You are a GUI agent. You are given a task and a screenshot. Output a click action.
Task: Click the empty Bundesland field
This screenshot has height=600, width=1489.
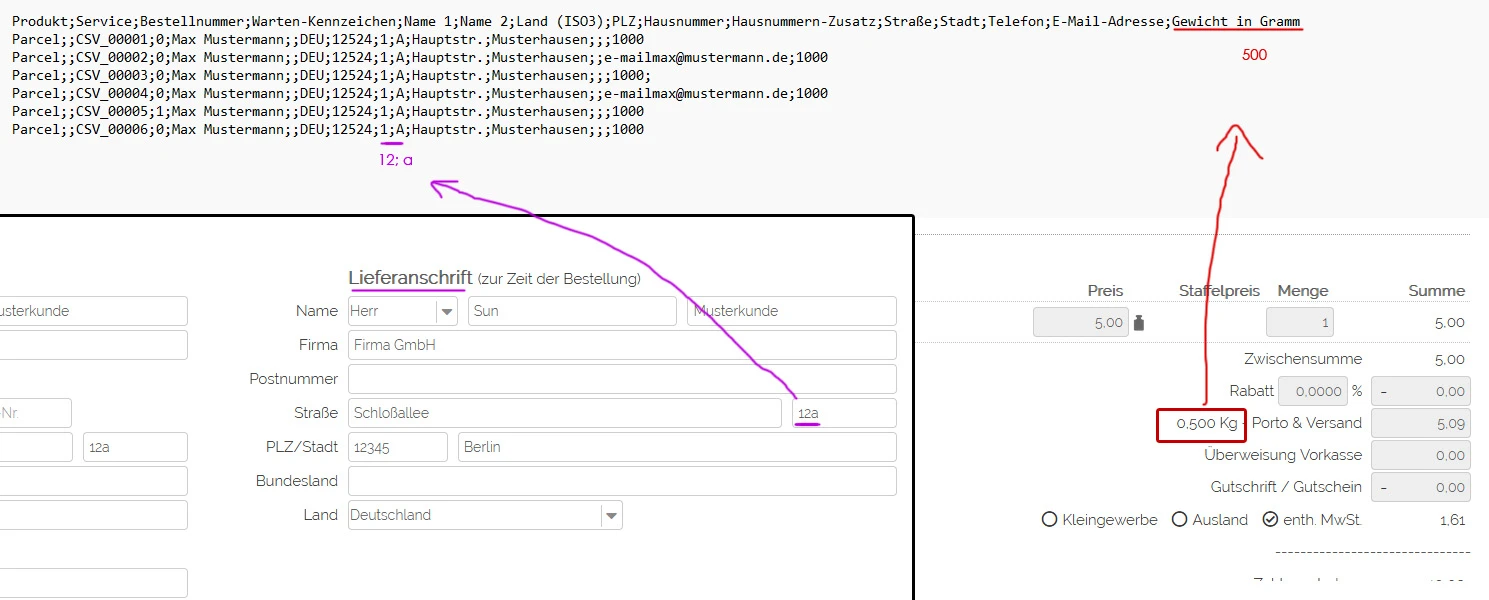(621, 481)
